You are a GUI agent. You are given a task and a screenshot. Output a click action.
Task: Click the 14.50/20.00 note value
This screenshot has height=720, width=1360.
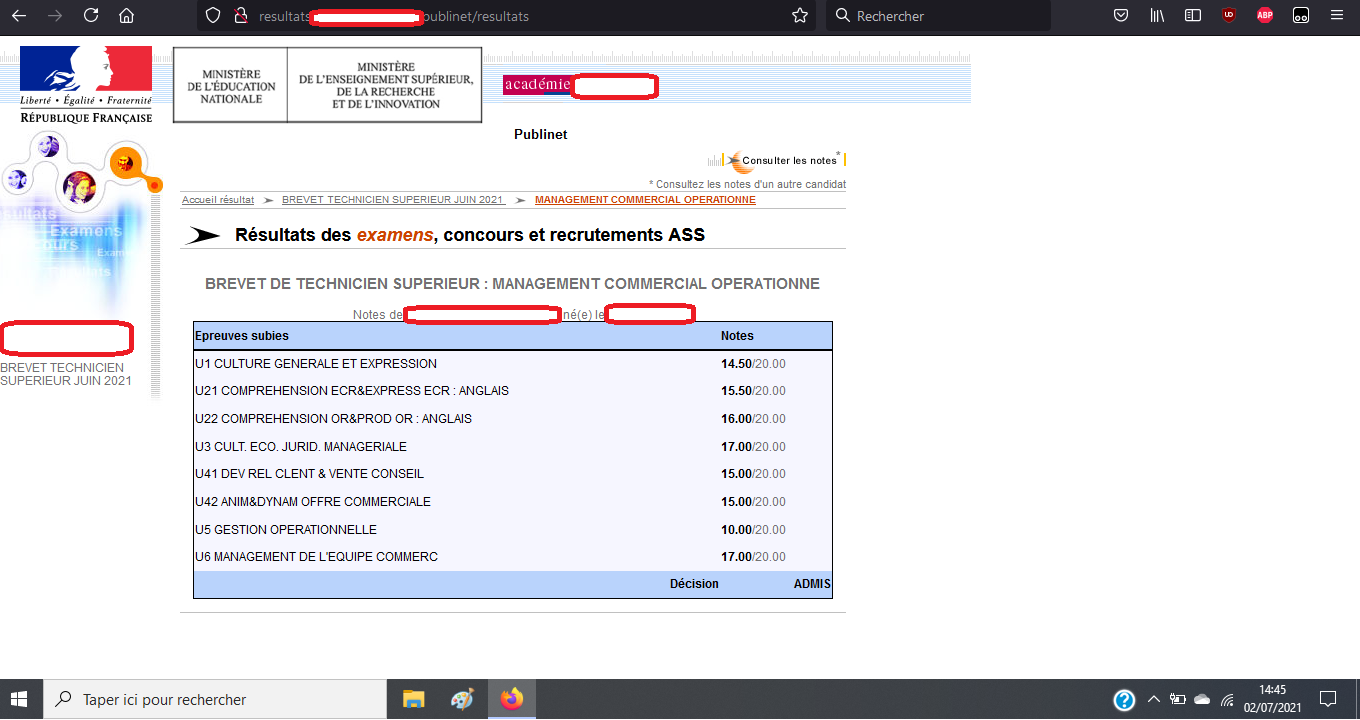(x=754, y=364)
